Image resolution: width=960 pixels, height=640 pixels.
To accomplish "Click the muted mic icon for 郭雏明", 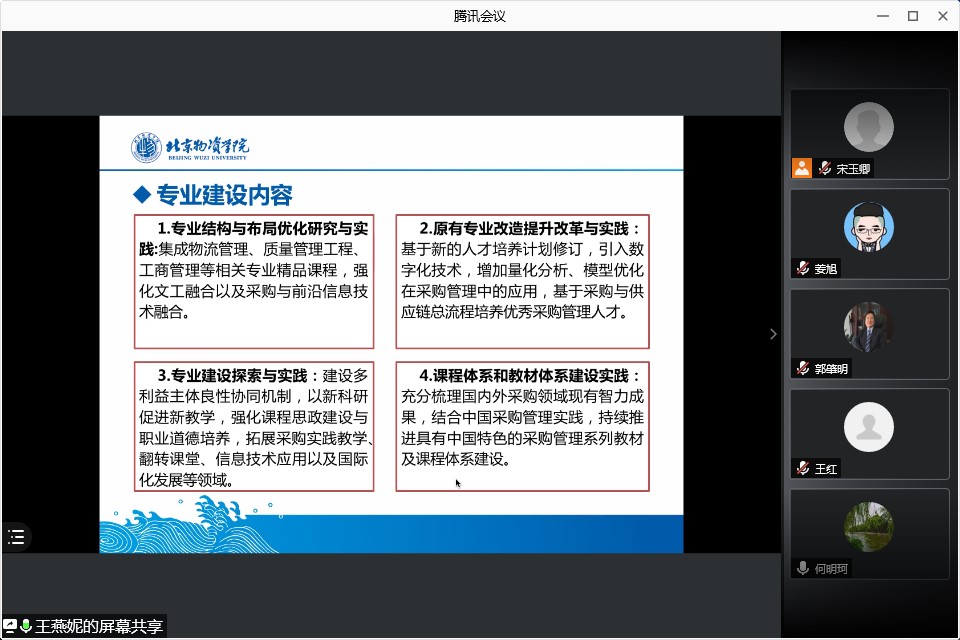I will click(802, 368).
